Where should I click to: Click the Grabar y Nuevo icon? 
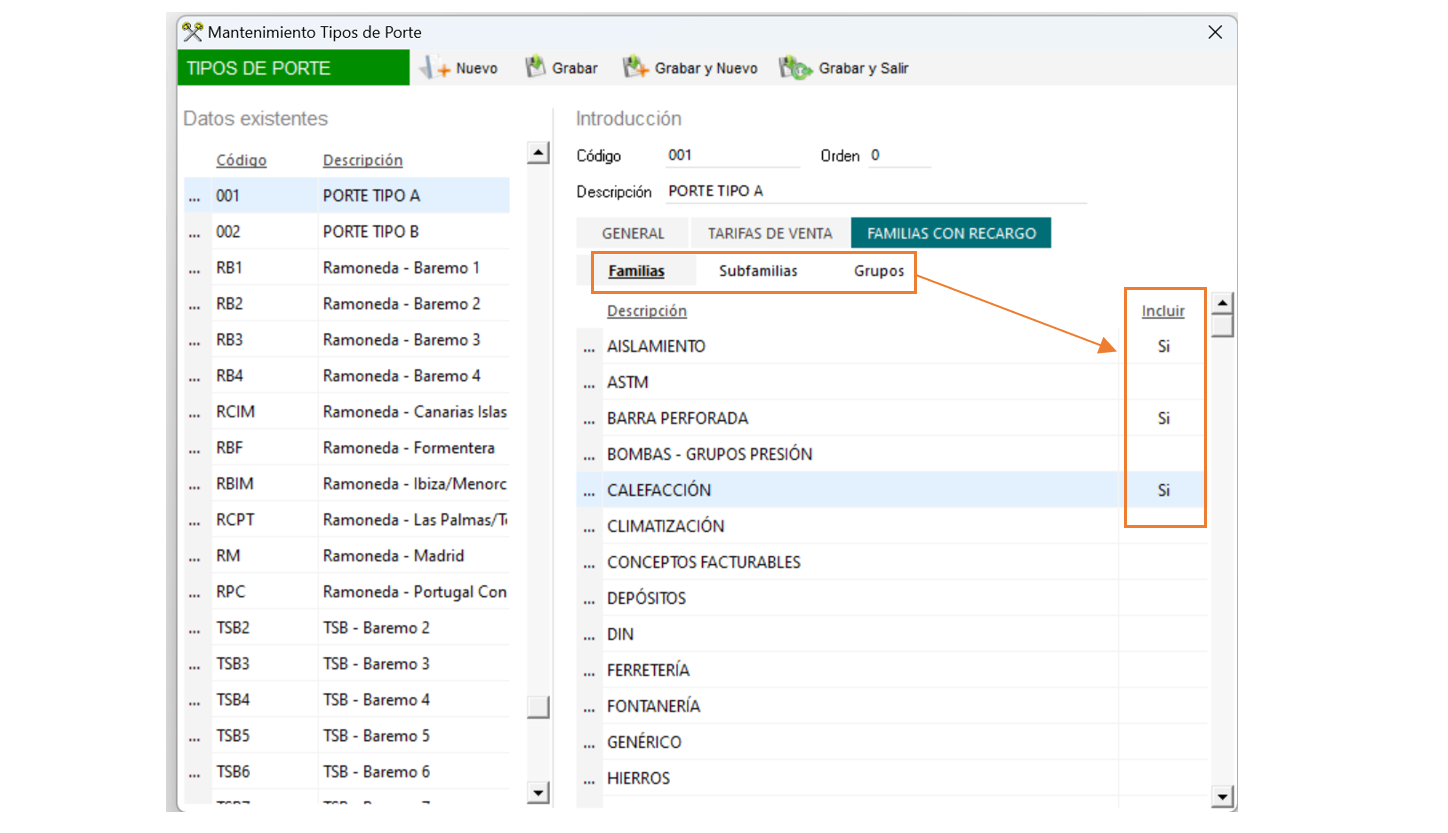pos(636,68)
